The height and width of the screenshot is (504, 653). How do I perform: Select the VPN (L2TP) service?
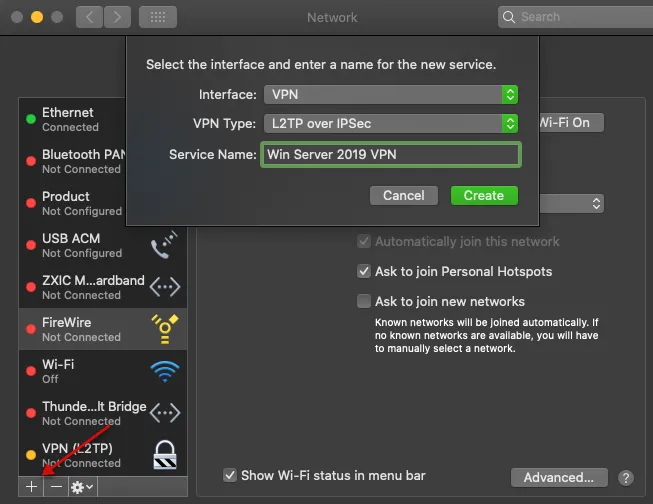click(x=103, y=455)
